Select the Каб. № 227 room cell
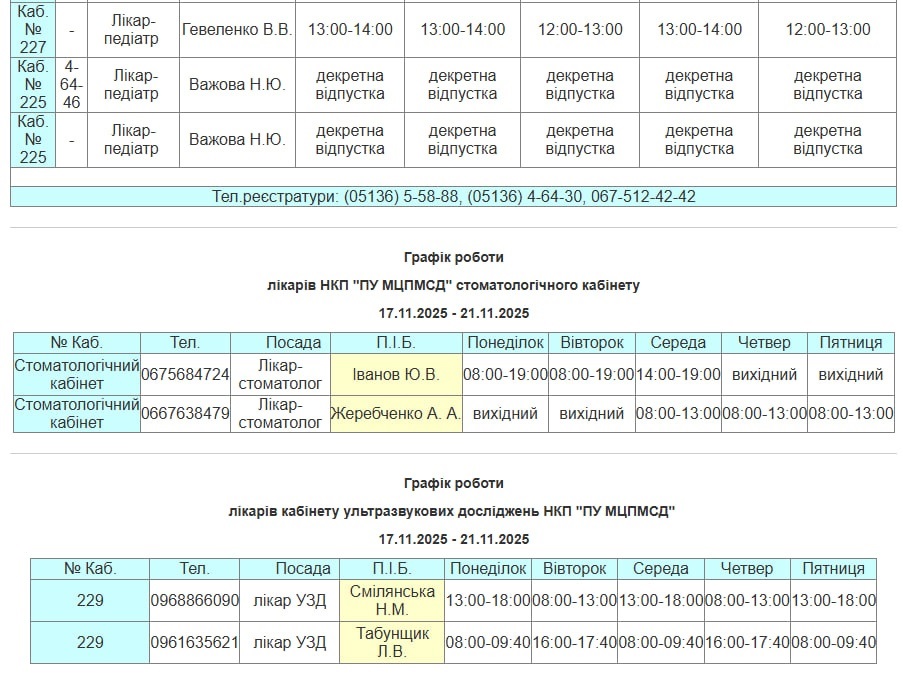The image size is (903, 677). click(x=32, y=29)
